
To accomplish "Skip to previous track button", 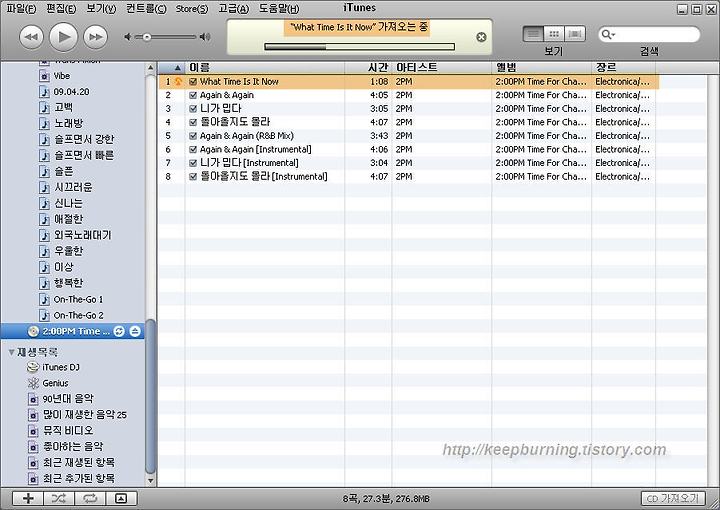I will [x=31, y=37].
